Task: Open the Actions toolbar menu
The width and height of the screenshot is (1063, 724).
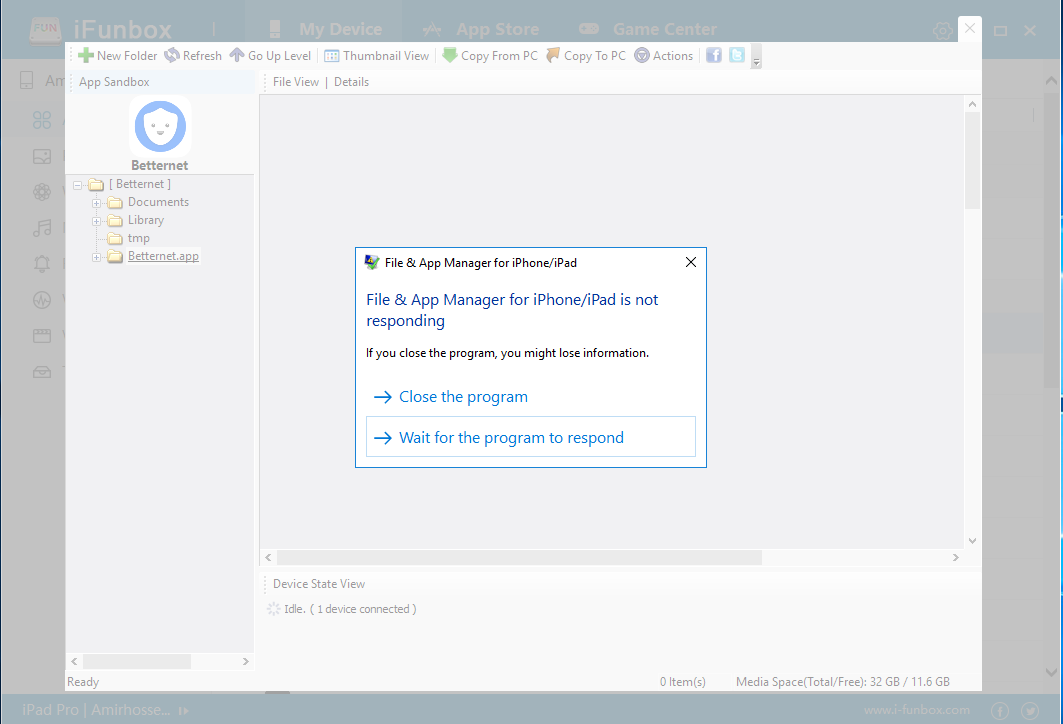Action: click(x=664, y=56)
